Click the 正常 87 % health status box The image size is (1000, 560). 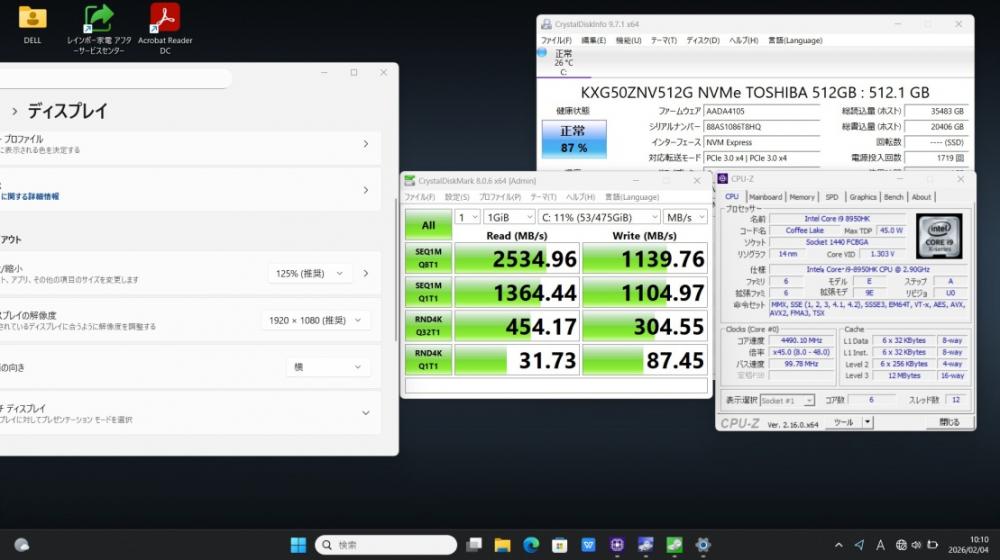click(573, 139)
